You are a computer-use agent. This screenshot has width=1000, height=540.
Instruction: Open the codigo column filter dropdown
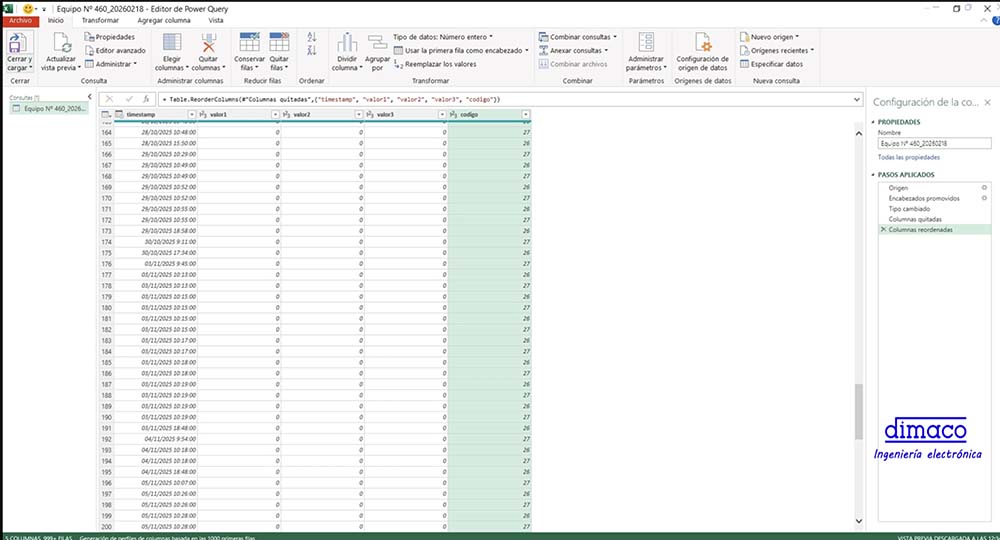(x=525, y=115)
